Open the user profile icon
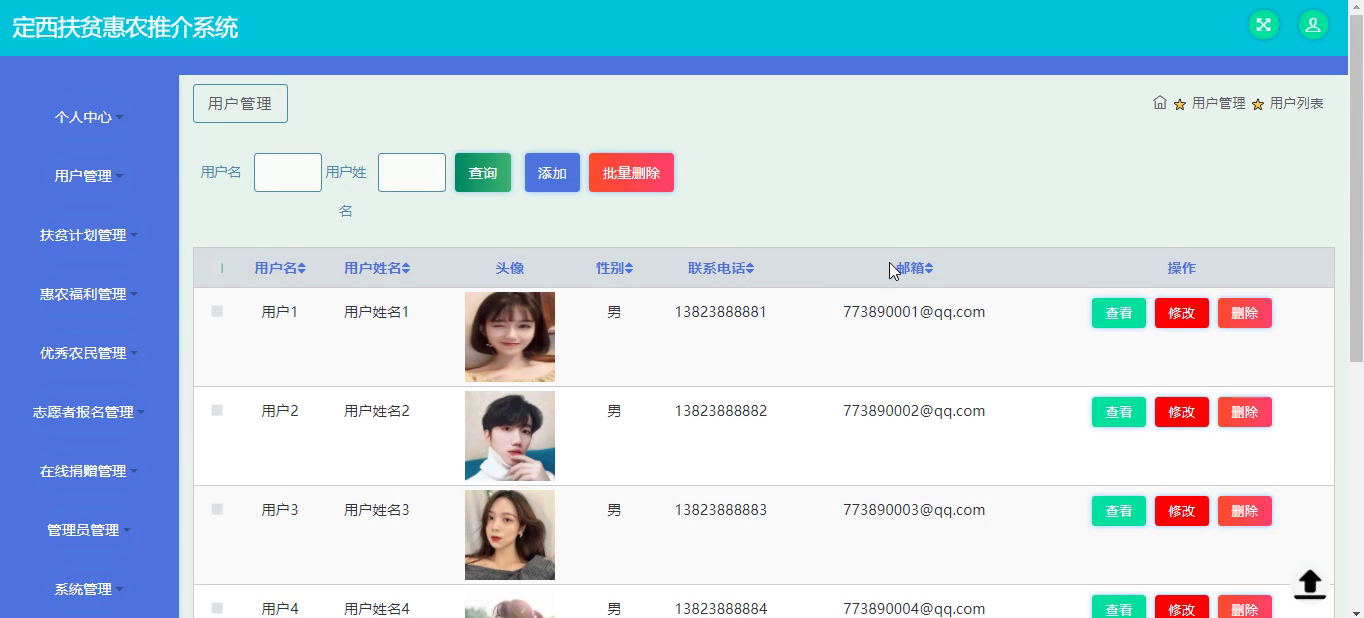1364x618 pixels. [1313, 25]
